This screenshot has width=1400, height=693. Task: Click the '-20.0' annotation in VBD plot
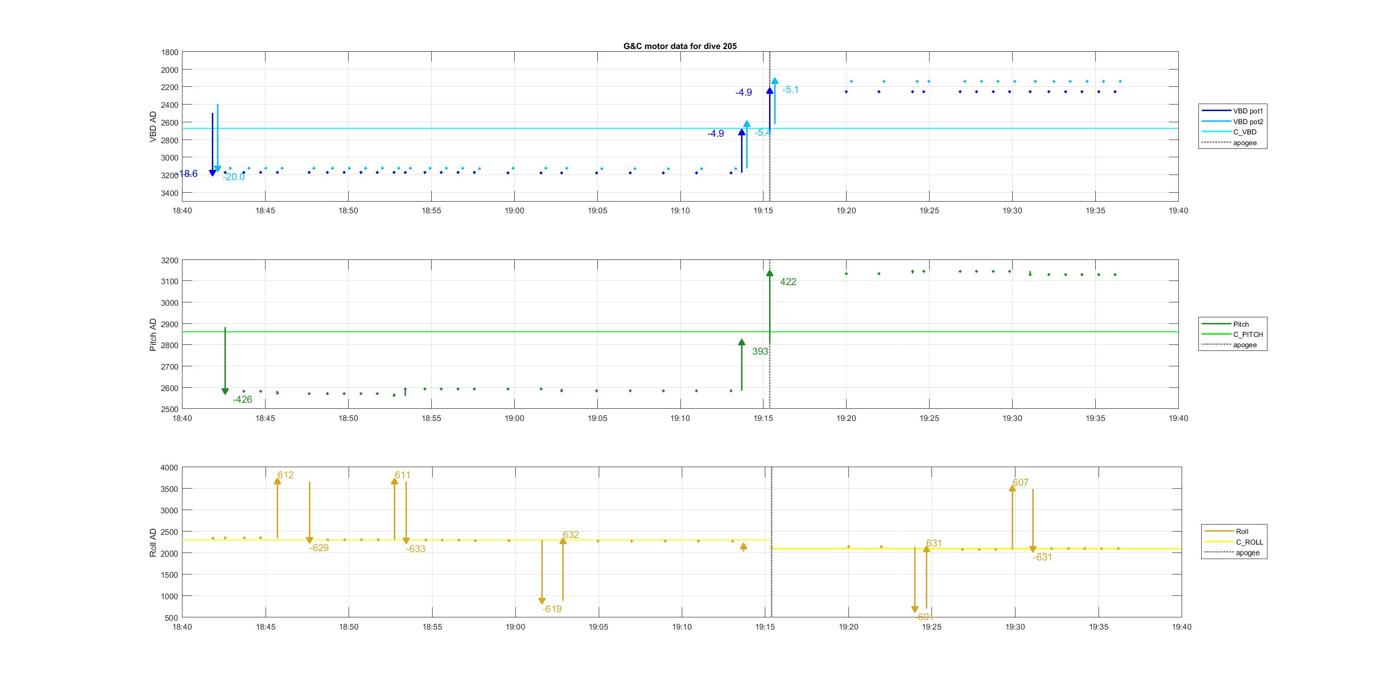tap(234, 177)
